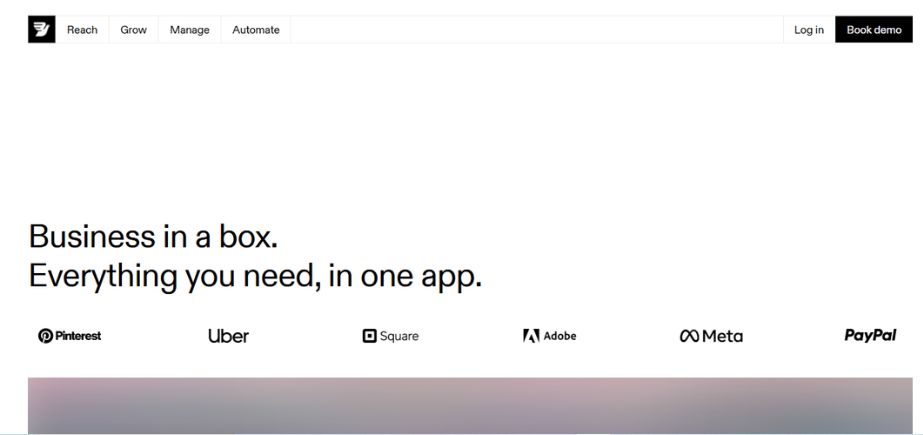Click the Log in link
This screenshot has height=435, width=923.
[808, 30]
